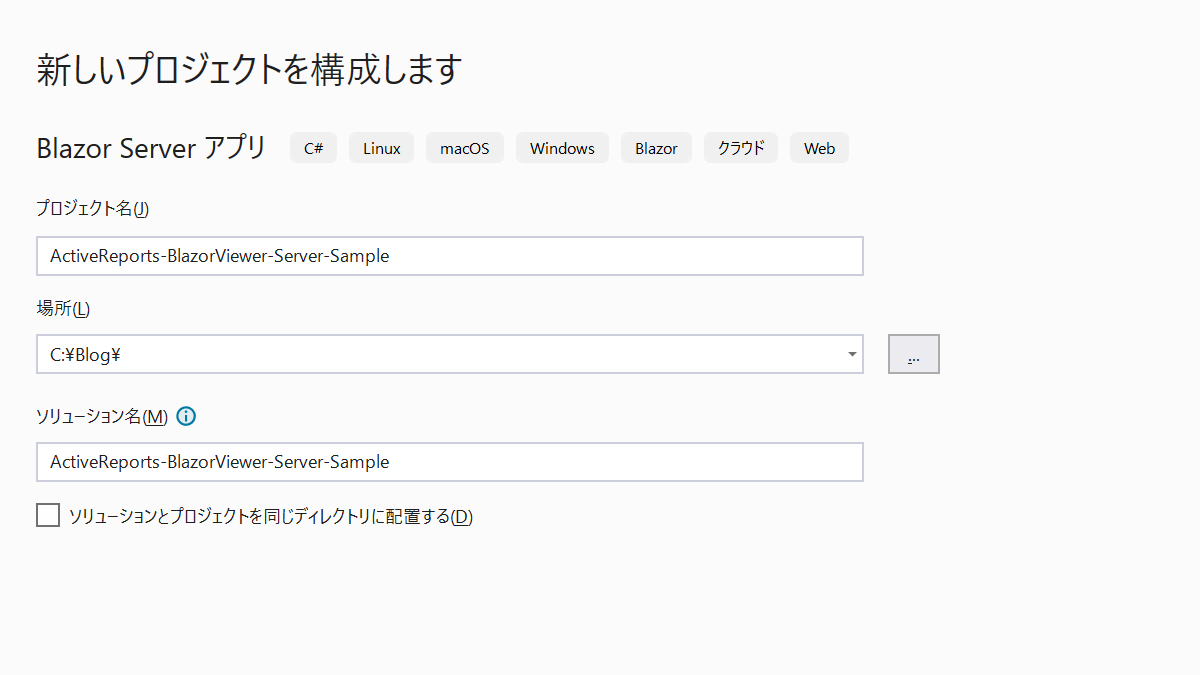This screenshot has height=675, width=1200.
Task: Focus the project name input field
Action: point(450,256)
